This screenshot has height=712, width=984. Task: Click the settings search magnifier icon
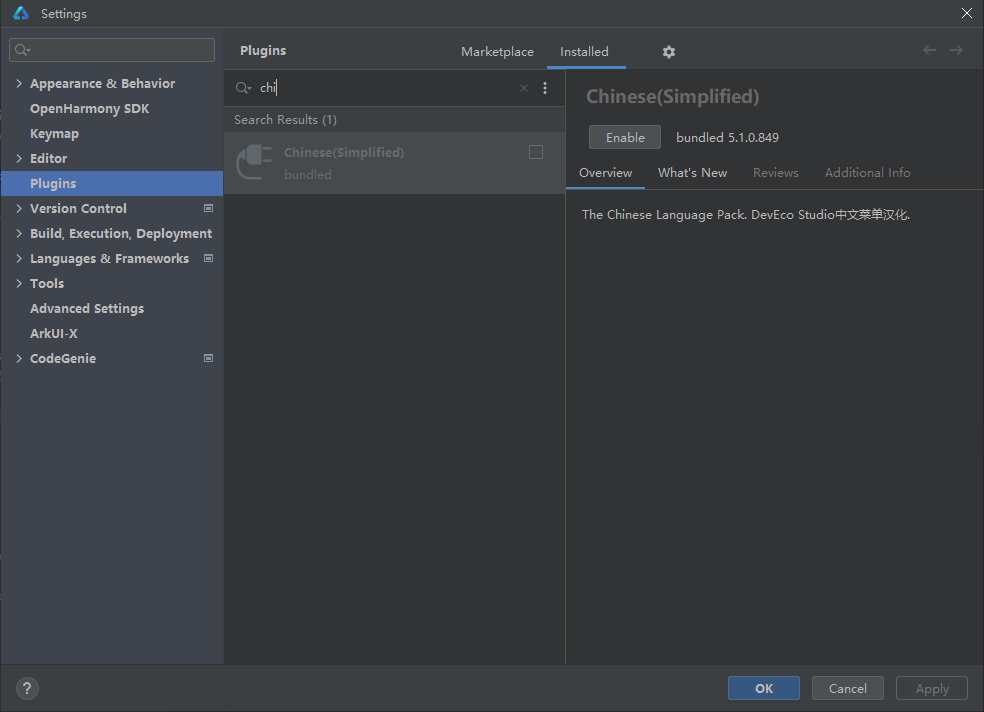(x=23, y=50)
